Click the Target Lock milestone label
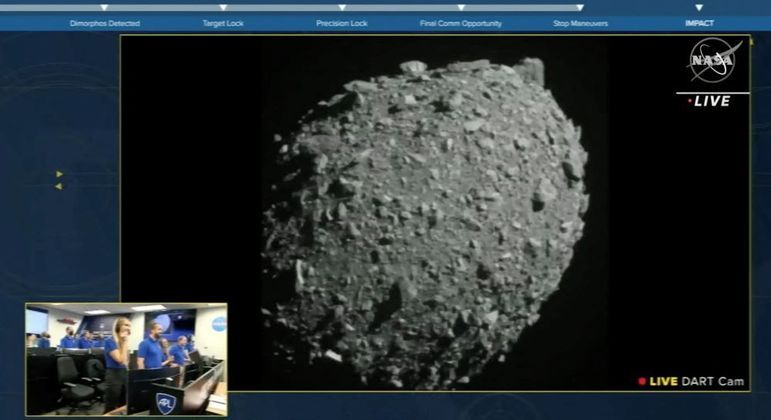Viewport: 771px width, 420px height. (223, 23)
